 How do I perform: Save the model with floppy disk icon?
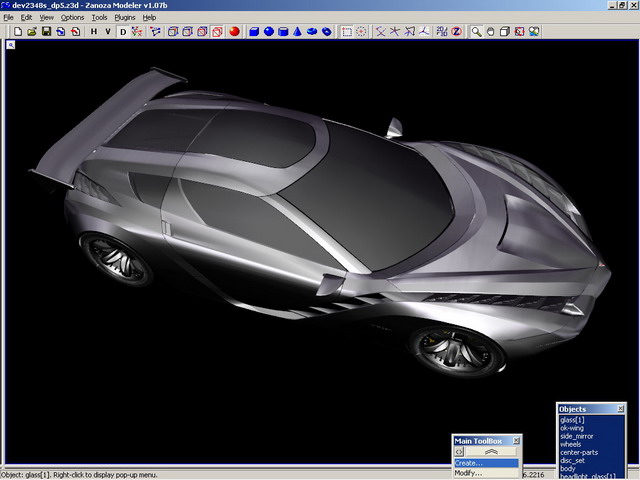click(46, 31)
